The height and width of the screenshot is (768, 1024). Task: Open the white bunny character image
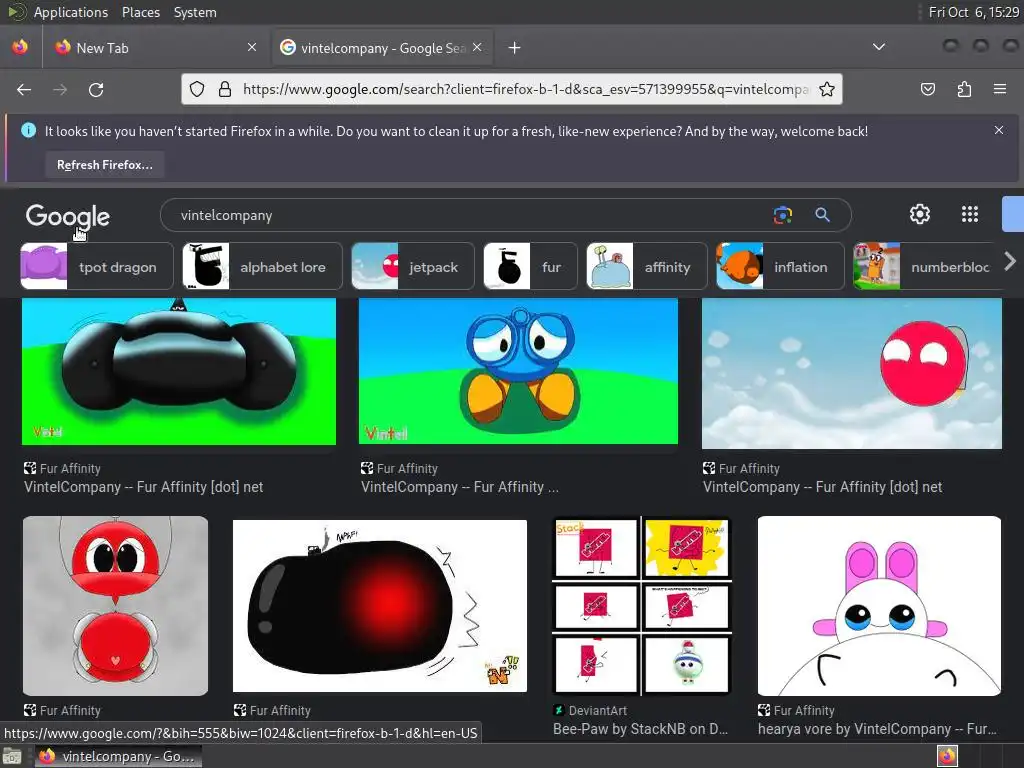pos(879,605)
